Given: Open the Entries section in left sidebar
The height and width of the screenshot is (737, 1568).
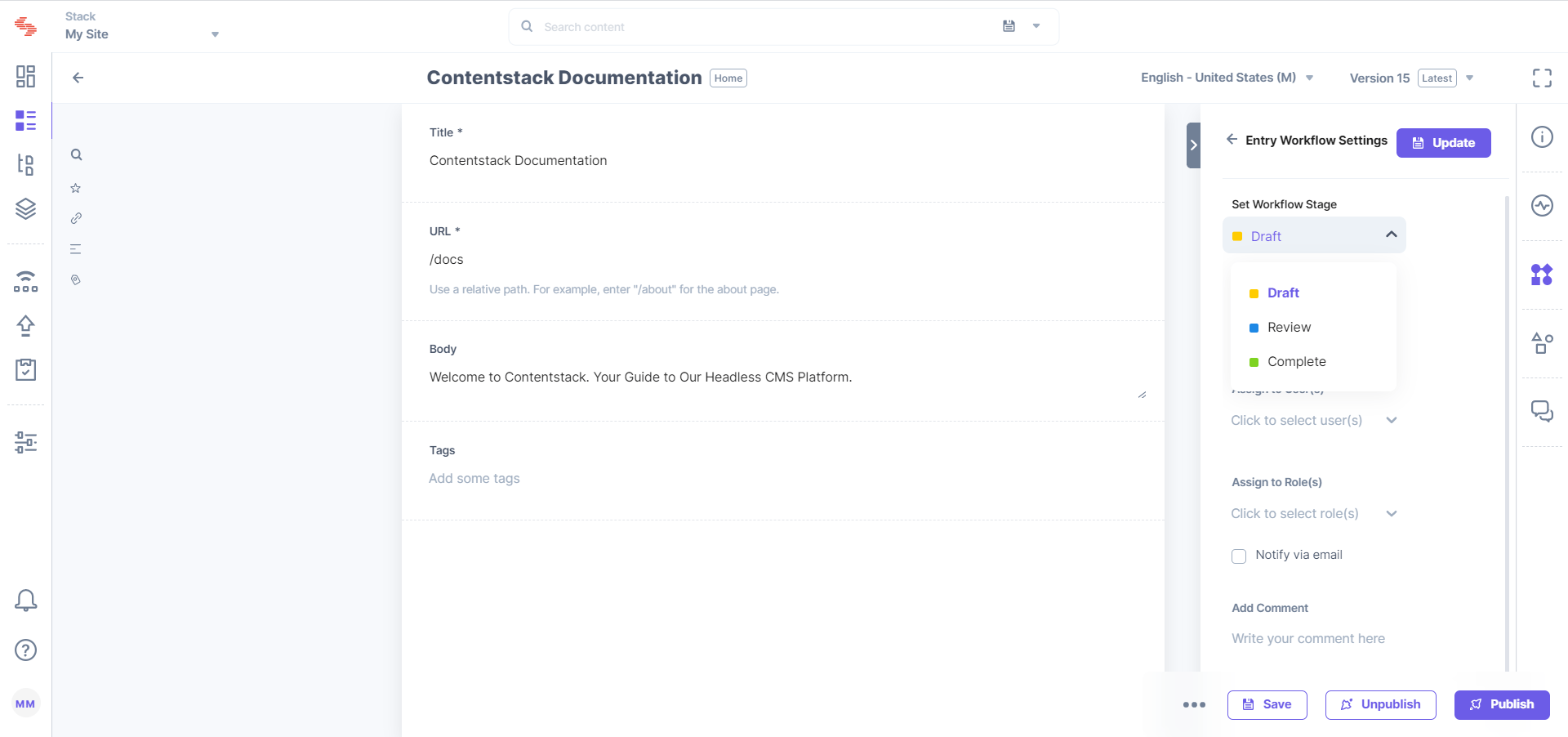Looking at the screenshot, I should click(26, 120).
